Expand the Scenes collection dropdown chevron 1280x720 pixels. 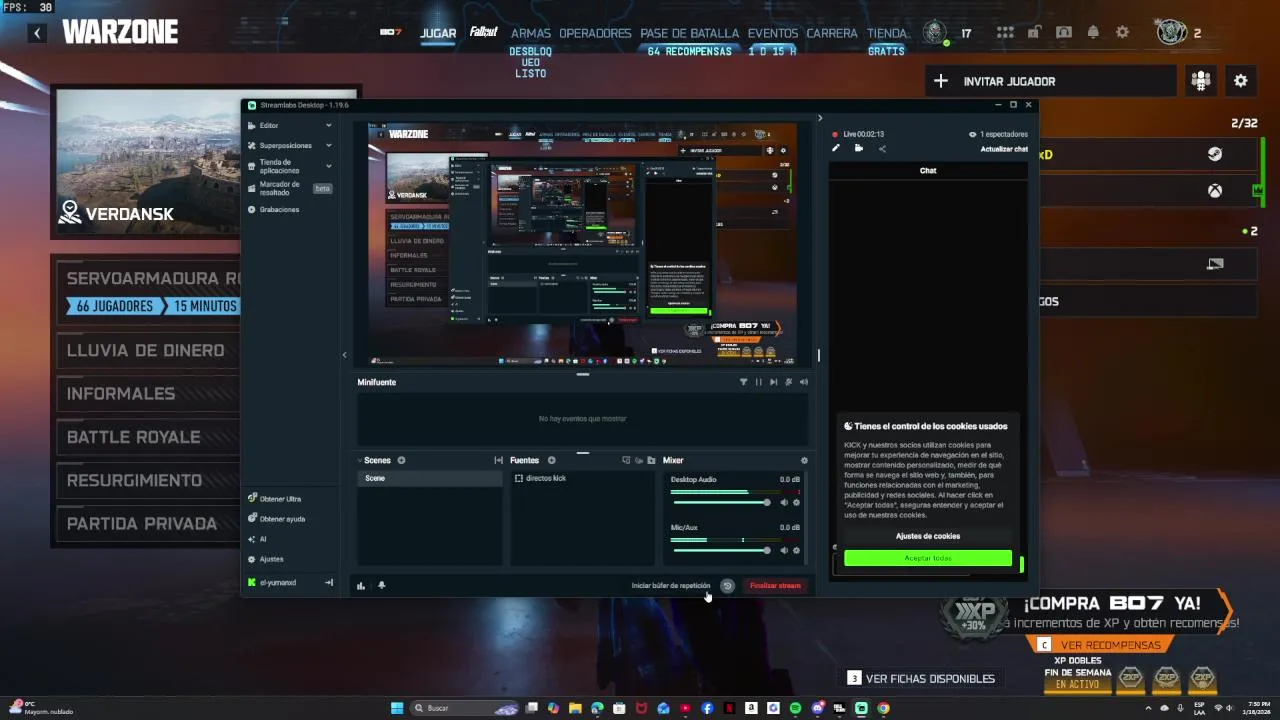coord(360,460)
